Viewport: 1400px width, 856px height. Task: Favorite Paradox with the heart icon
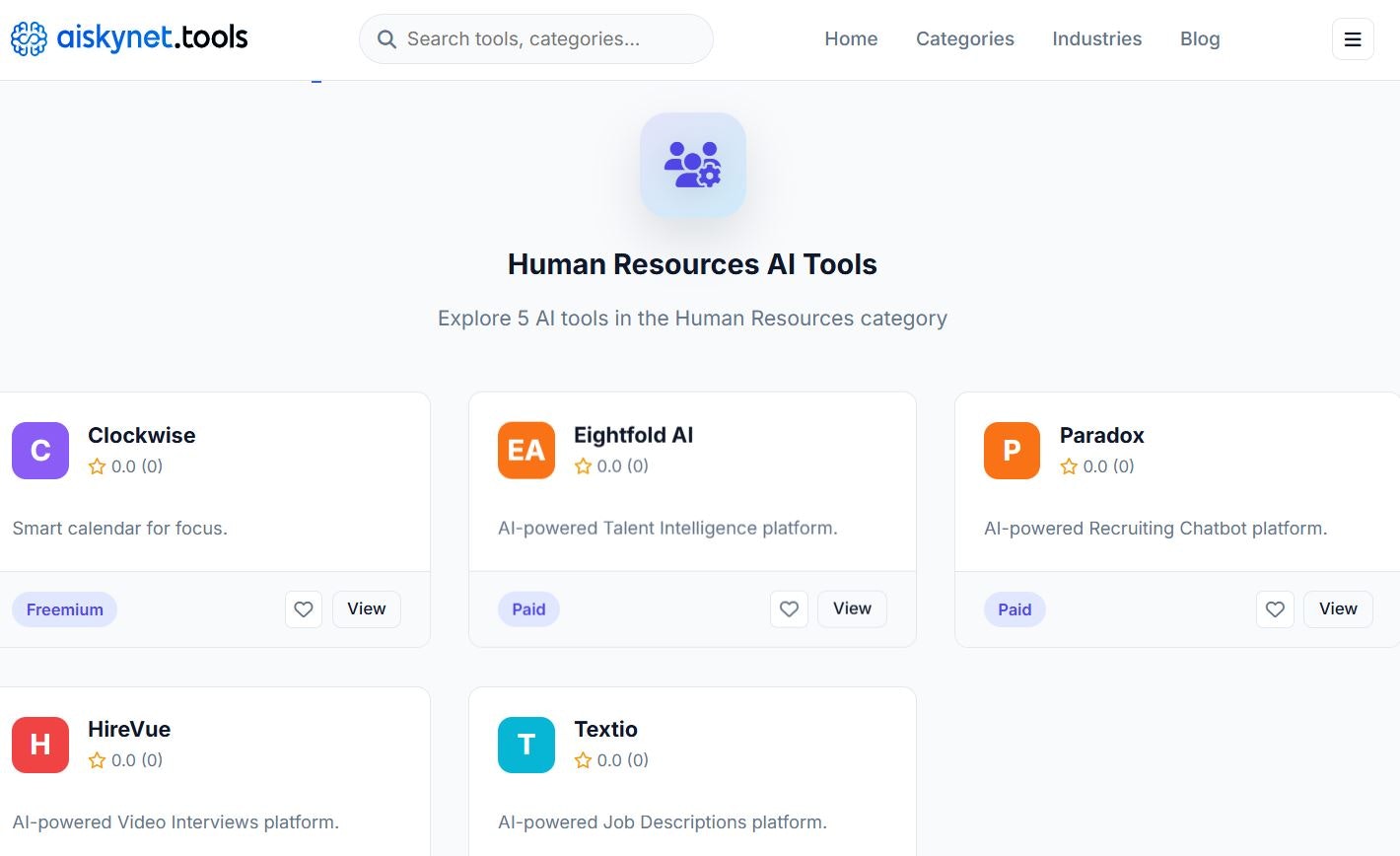coord(1275,609)
